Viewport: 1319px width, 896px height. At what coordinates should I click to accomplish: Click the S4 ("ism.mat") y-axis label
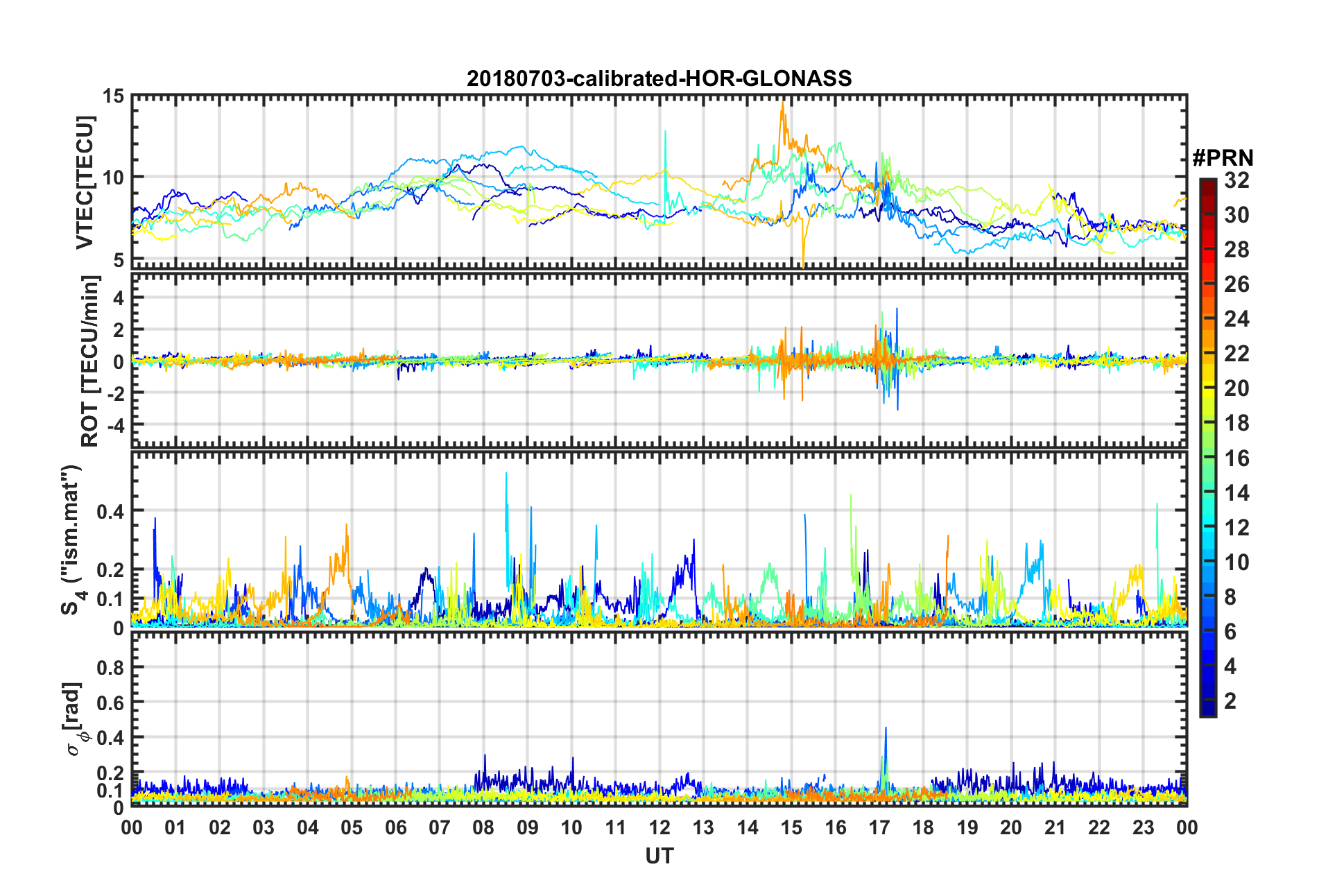71,540
